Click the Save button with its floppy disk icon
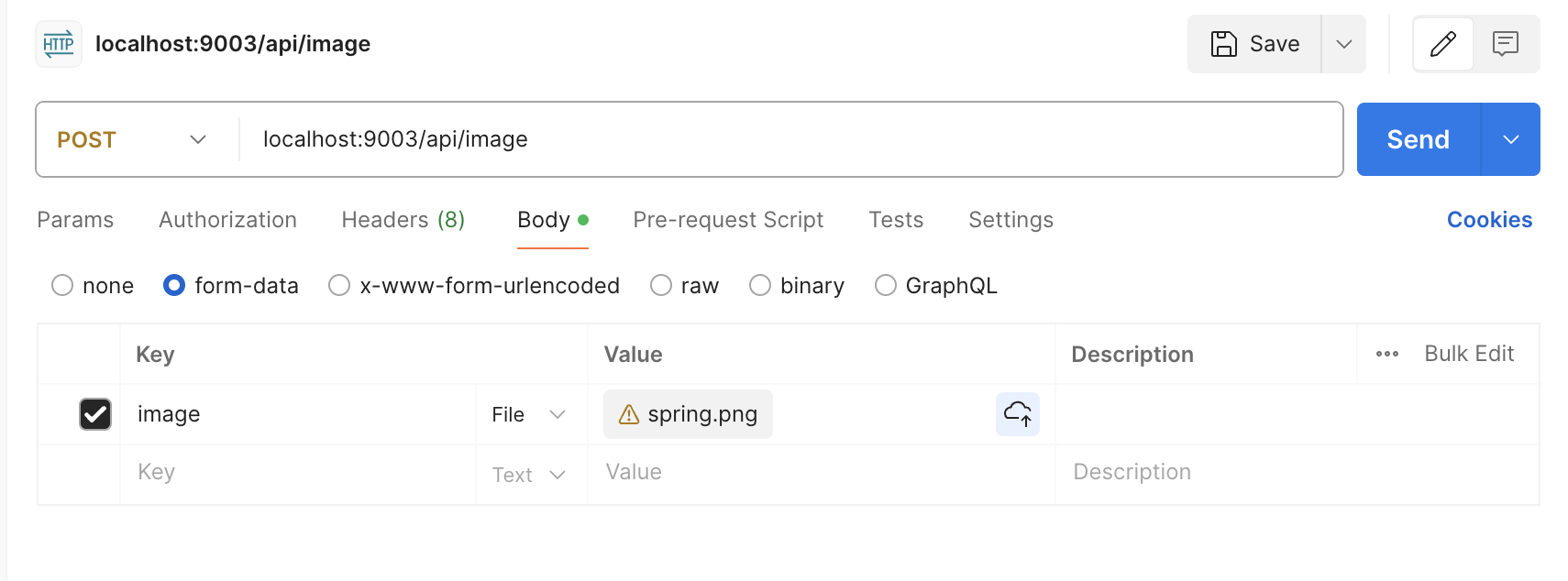 pyautogui.click(x=1254, y=44)
